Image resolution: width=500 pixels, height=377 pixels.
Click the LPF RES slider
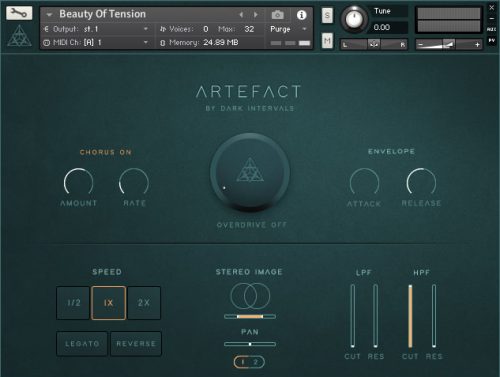pos(376,316)
